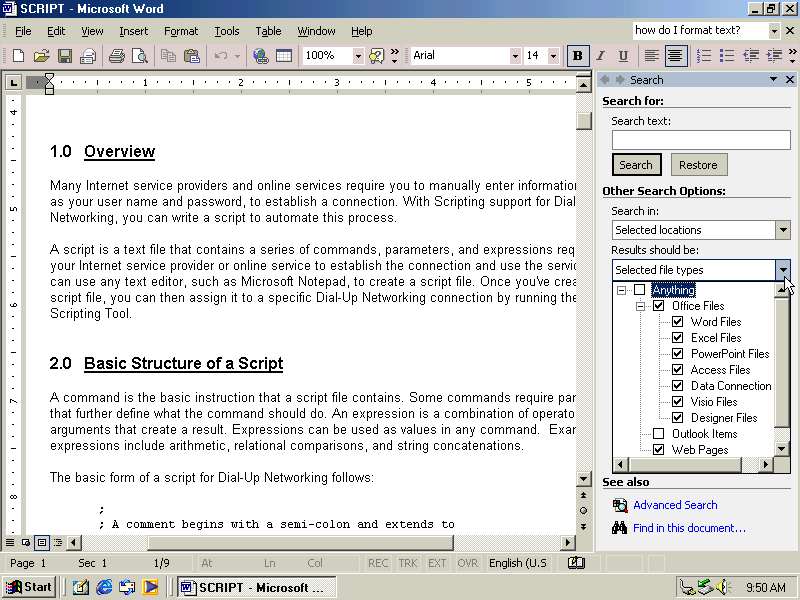This screenshot has height=600, width=800.
Task: Check the Outlook Items checkbox
Action: [659, 434]
